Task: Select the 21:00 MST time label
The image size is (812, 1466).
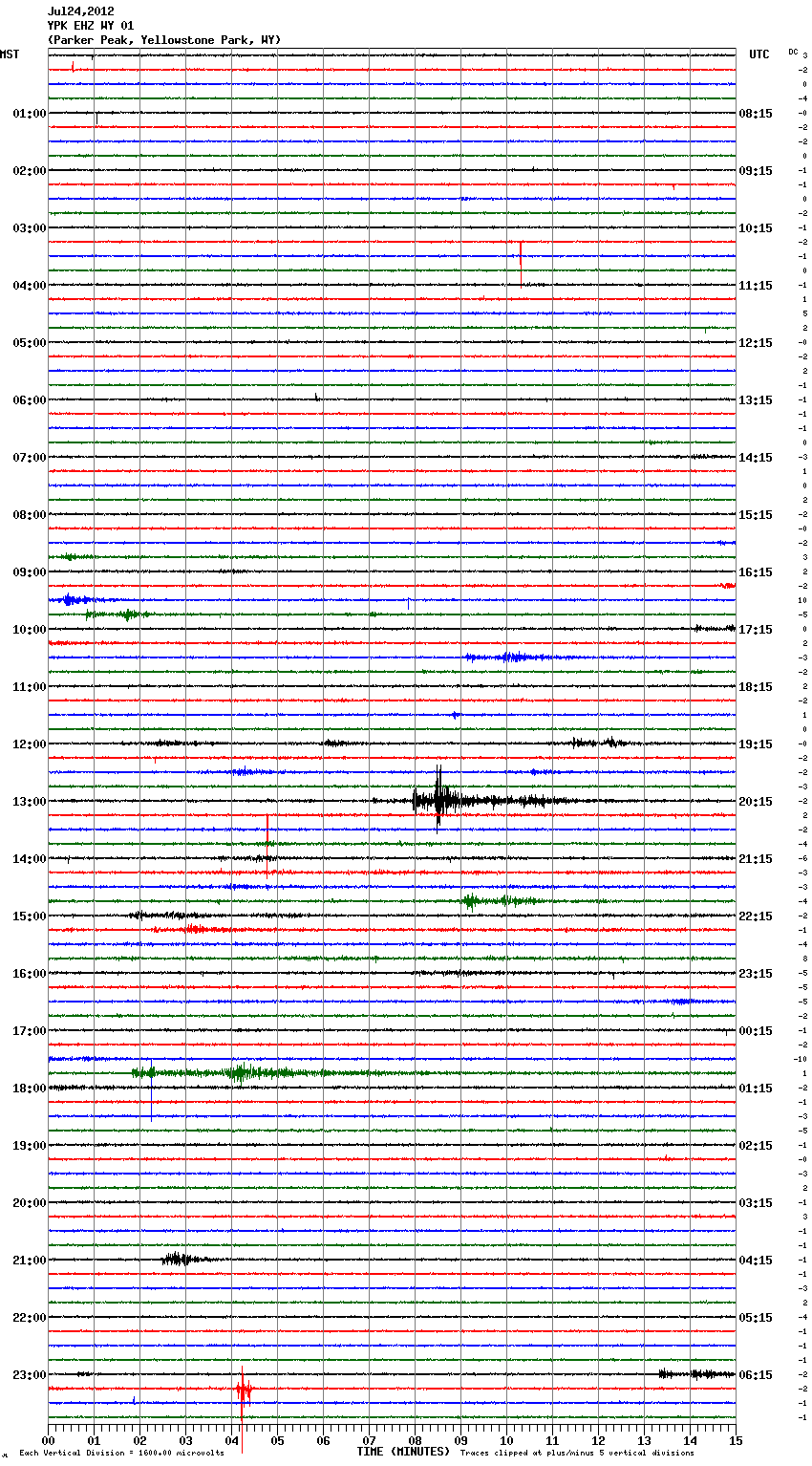Action: 29,1261
